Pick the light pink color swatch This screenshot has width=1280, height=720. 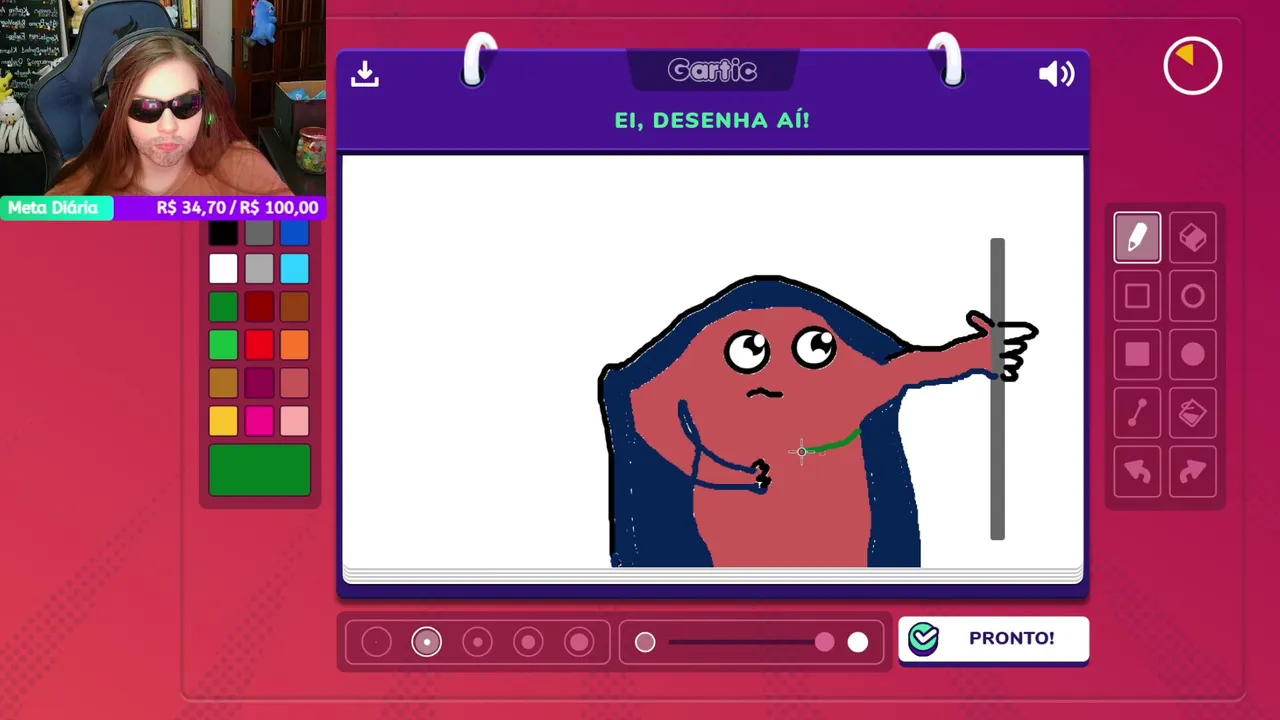295,421
